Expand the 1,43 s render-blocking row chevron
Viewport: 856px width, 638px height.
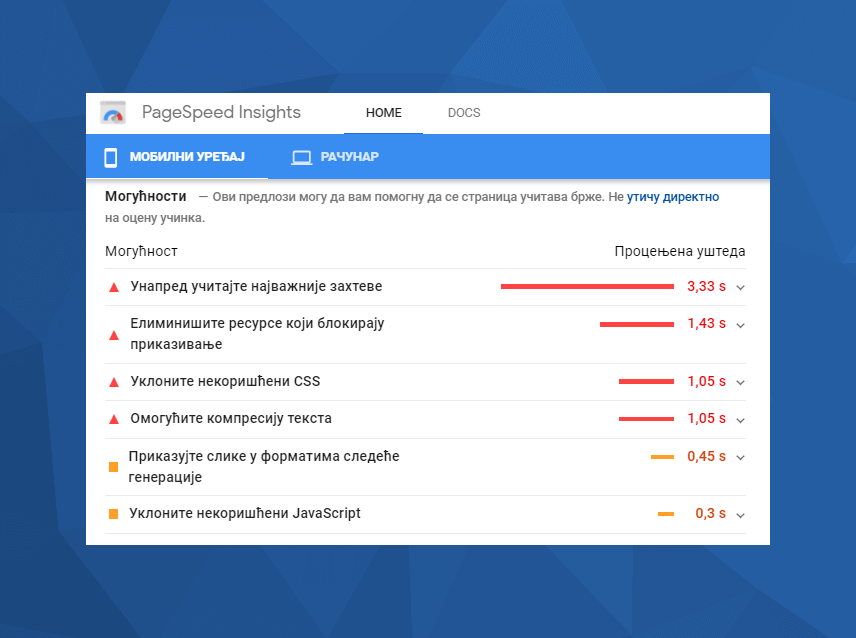pos(740,325)
